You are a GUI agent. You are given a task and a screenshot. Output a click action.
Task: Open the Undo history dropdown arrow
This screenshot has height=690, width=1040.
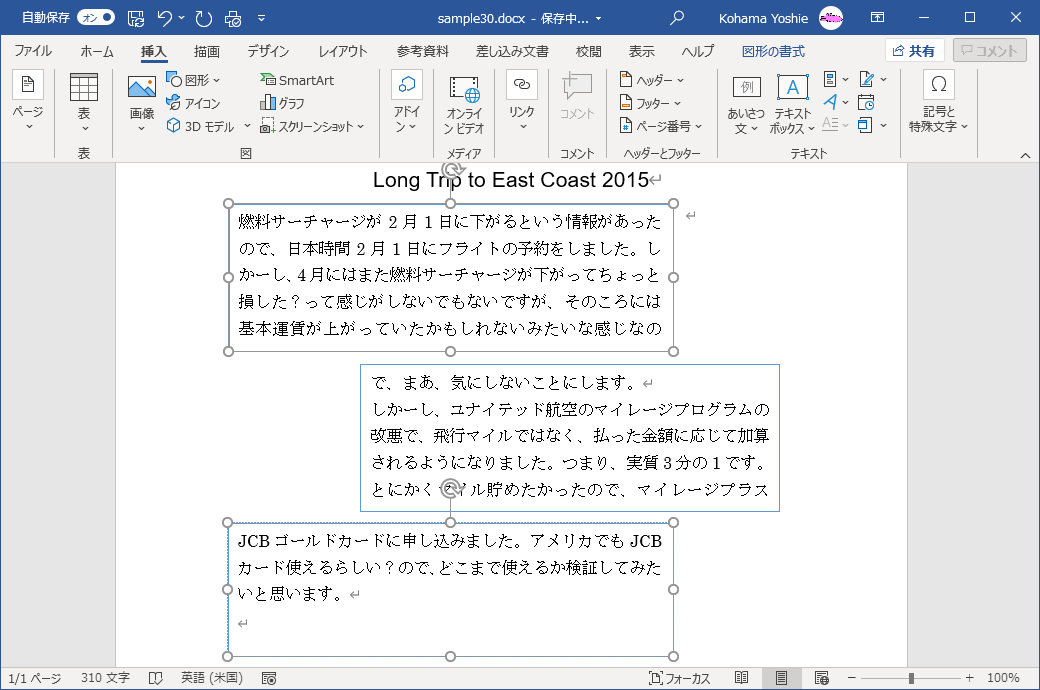[x=182, y=19]
